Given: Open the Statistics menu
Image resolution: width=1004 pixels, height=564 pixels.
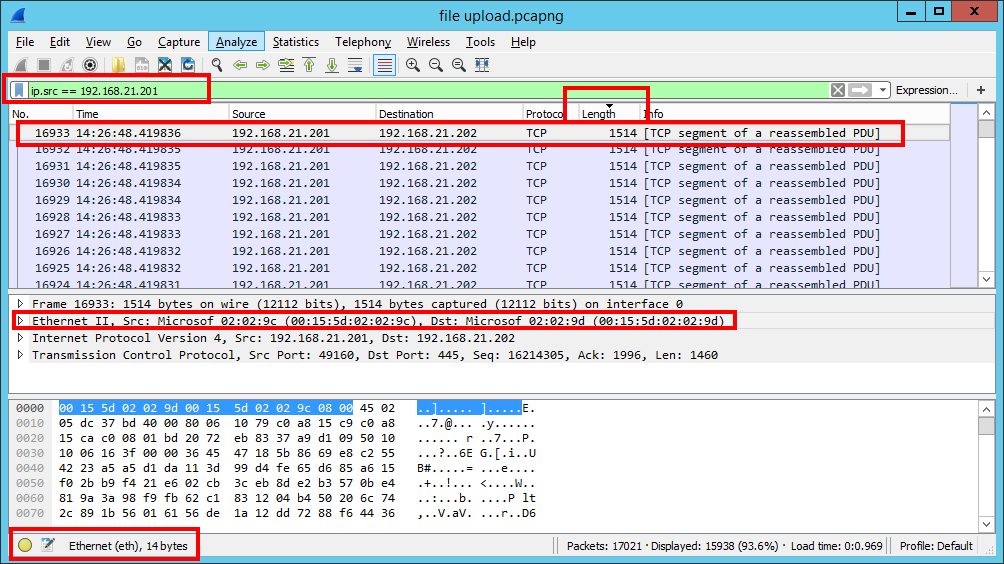Looking at the screenshot, I should click(x=295, y=42).
